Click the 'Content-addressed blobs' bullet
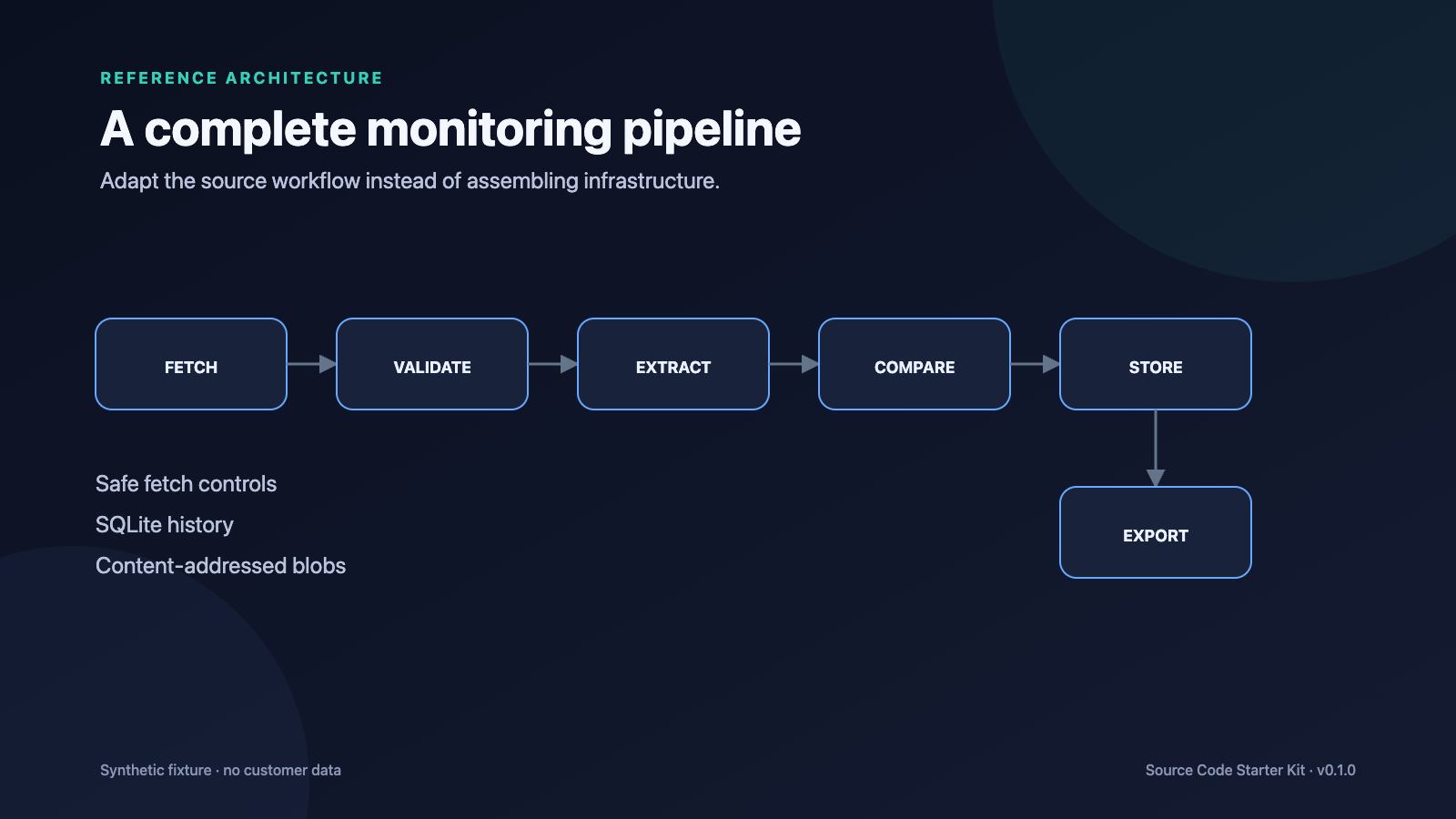The width and height of the screenshot is (1456, 819). coord(220,566)
